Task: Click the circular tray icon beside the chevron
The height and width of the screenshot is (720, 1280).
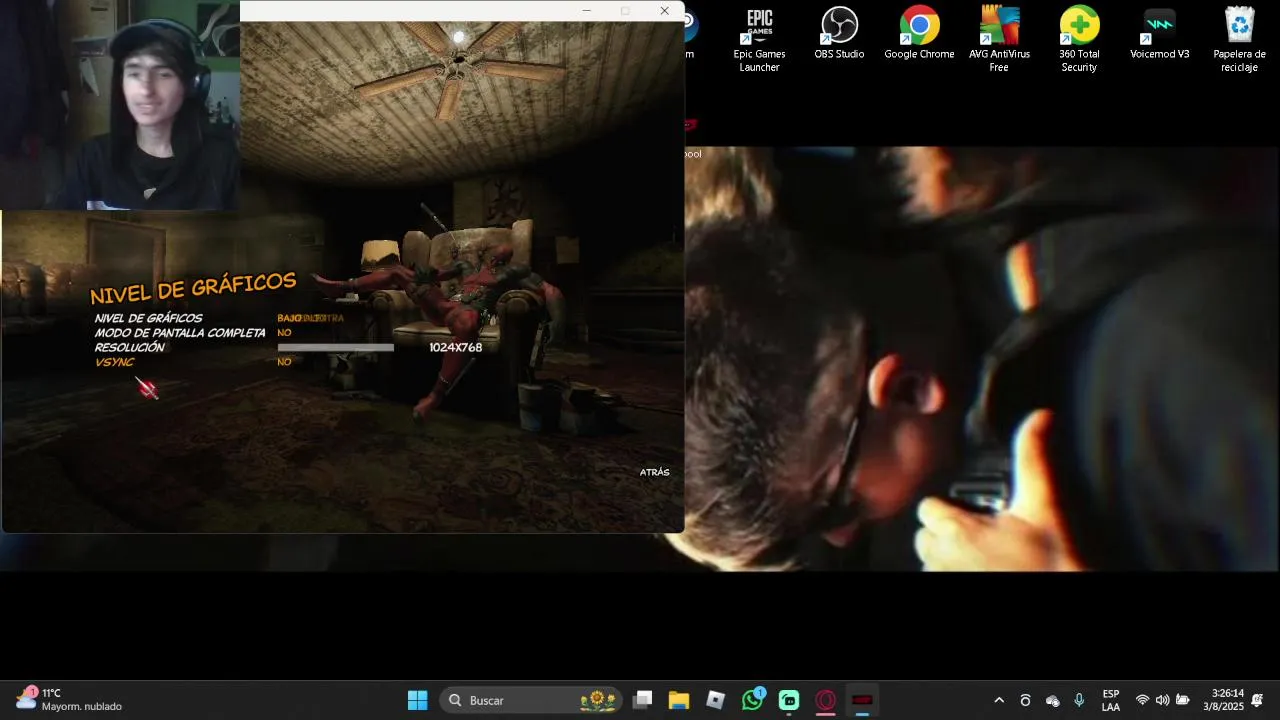Action: (1025, 700)
